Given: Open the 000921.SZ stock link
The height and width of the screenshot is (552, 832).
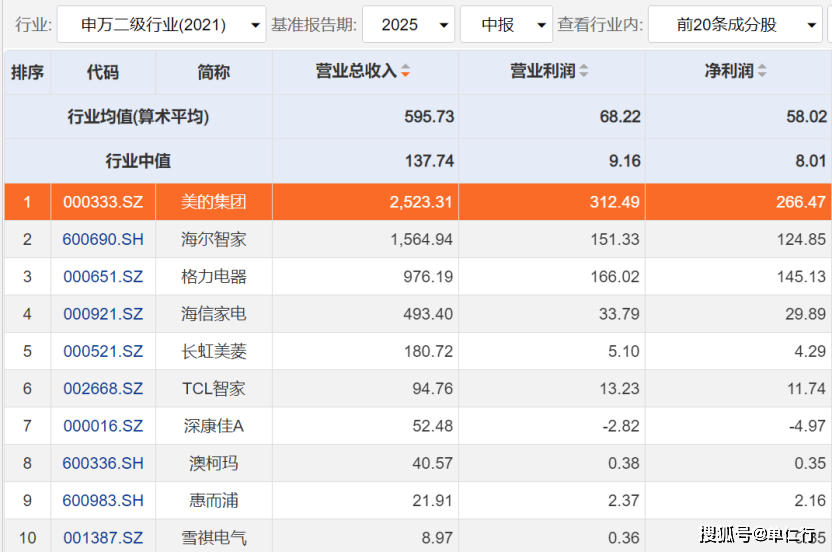Looking at the screenshot, I should point(103,314).
